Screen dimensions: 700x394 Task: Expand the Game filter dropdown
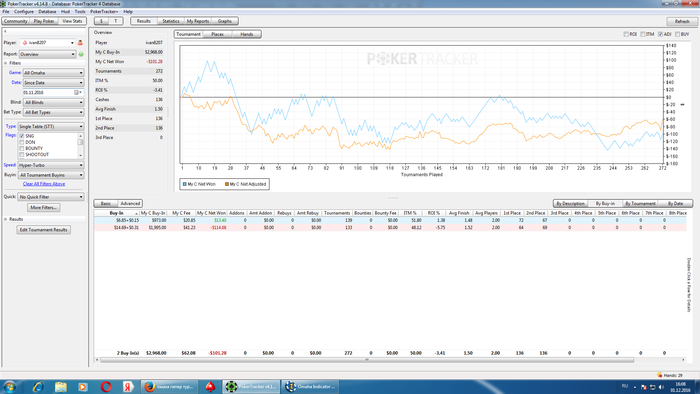[53, 73]
